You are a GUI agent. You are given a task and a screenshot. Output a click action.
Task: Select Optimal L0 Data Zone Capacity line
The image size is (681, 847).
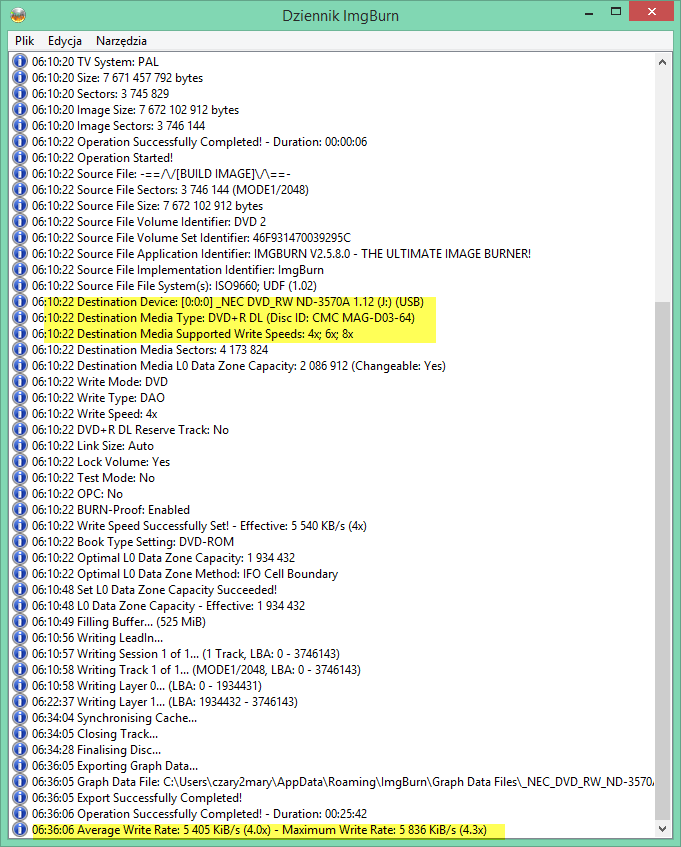[164, 557]
